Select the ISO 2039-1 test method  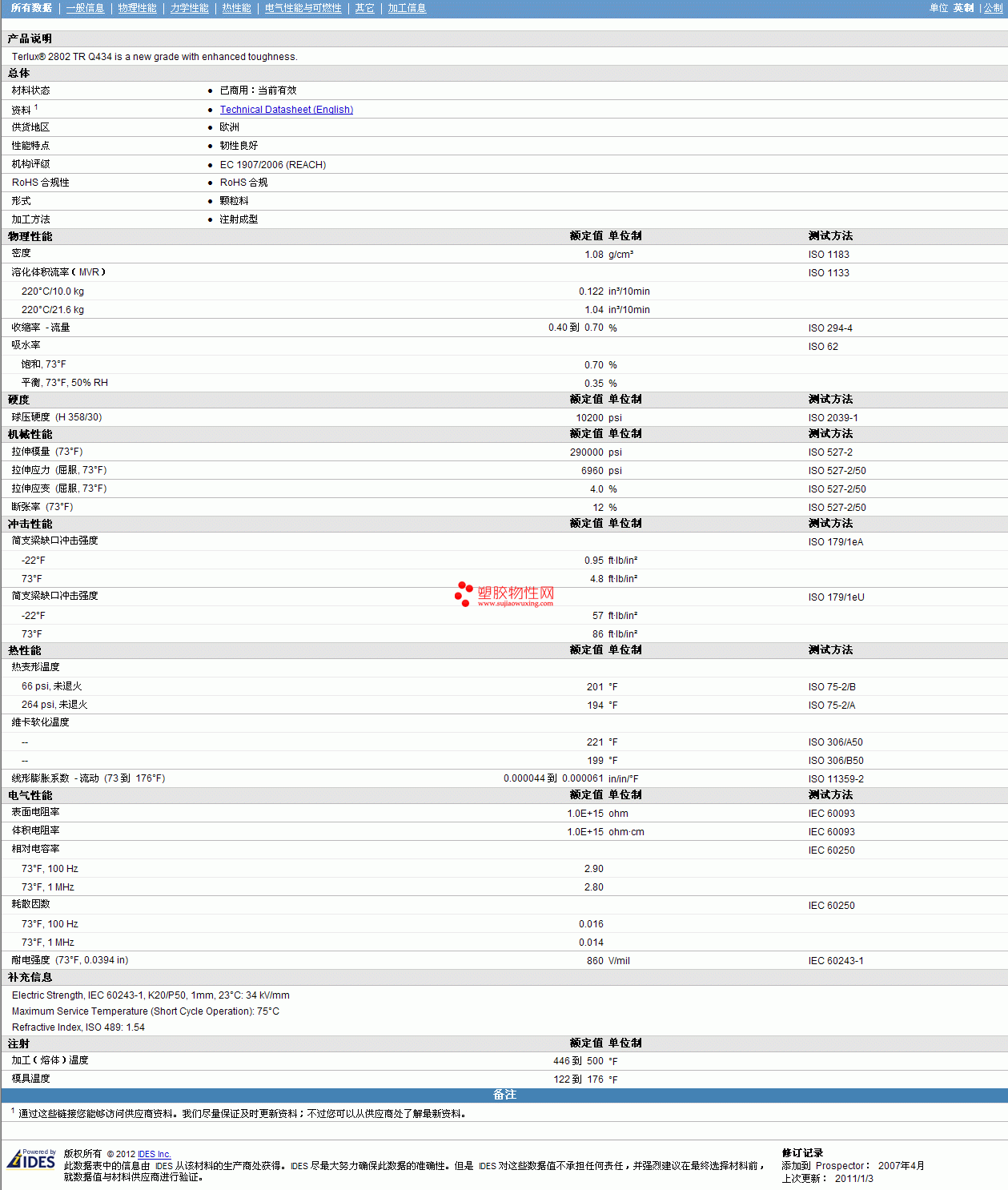click(x=833, y=418)
